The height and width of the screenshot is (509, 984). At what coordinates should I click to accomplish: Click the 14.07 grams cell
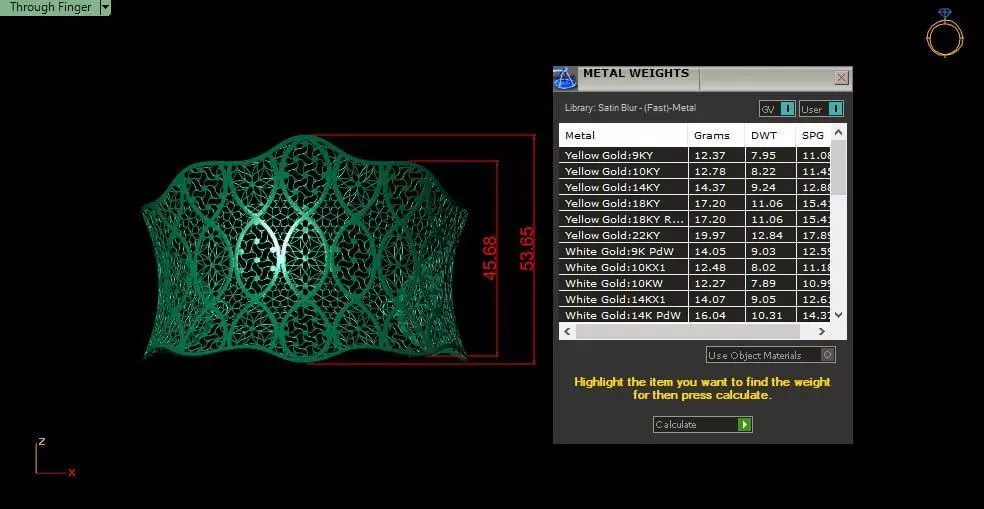pyautogui.click(x=717, y=299)
